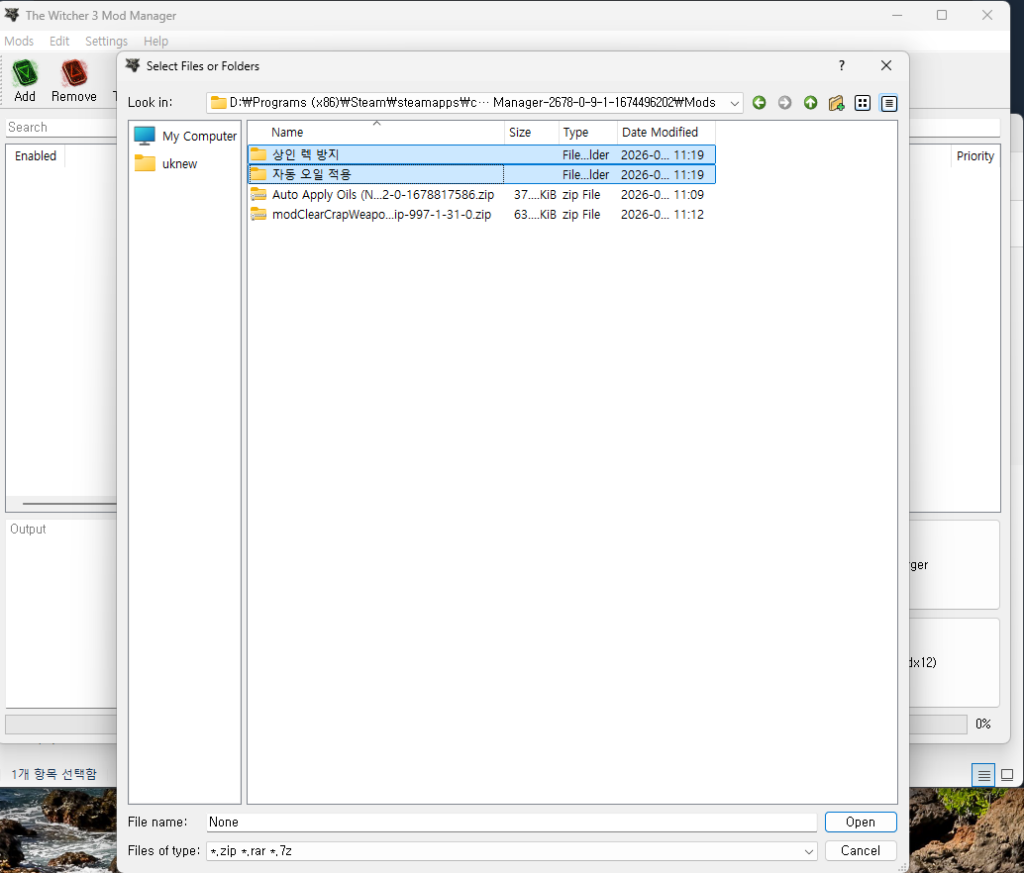Click folder icon of 상인 렉 방지

[x=259, y=154]
